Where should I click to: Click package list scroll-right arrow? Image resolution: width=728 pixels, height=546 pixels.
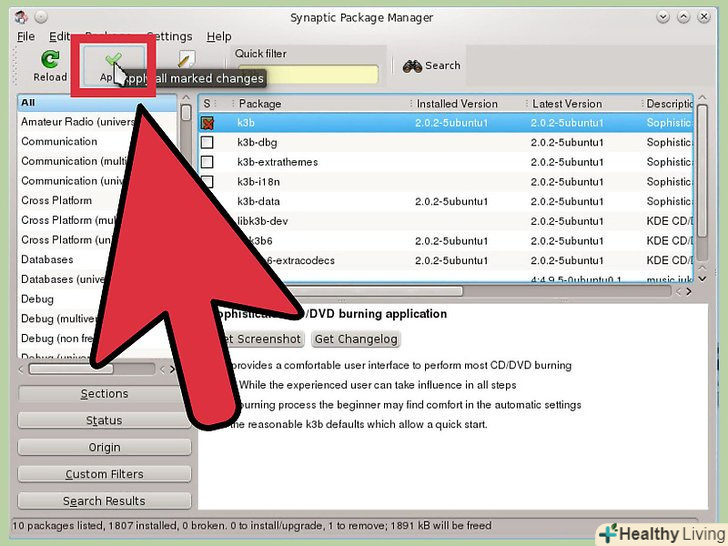[689, 292]
